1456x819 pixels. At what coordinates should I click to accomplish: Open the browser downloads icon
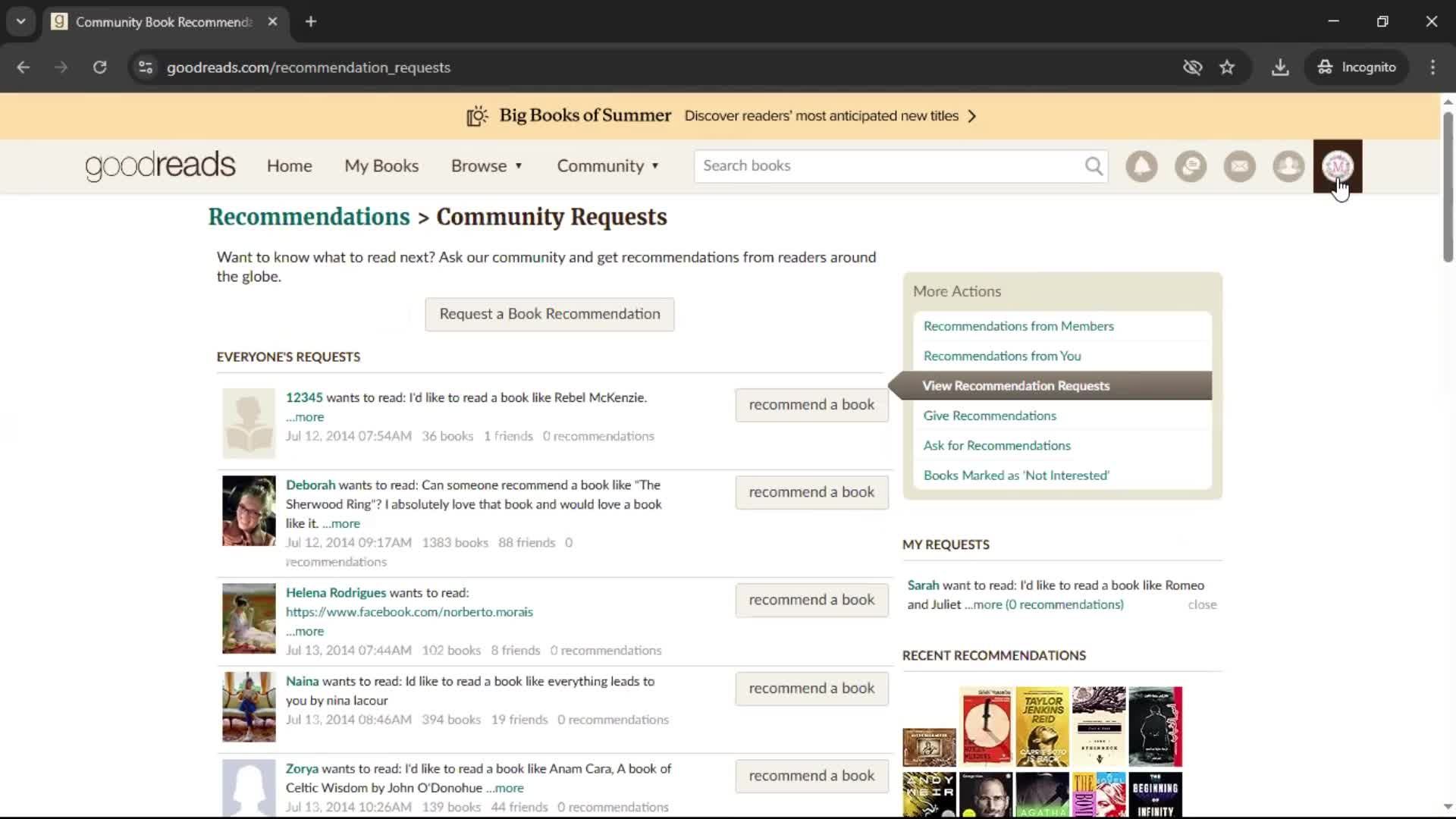pyautogui.click(x=1280, y=67)
